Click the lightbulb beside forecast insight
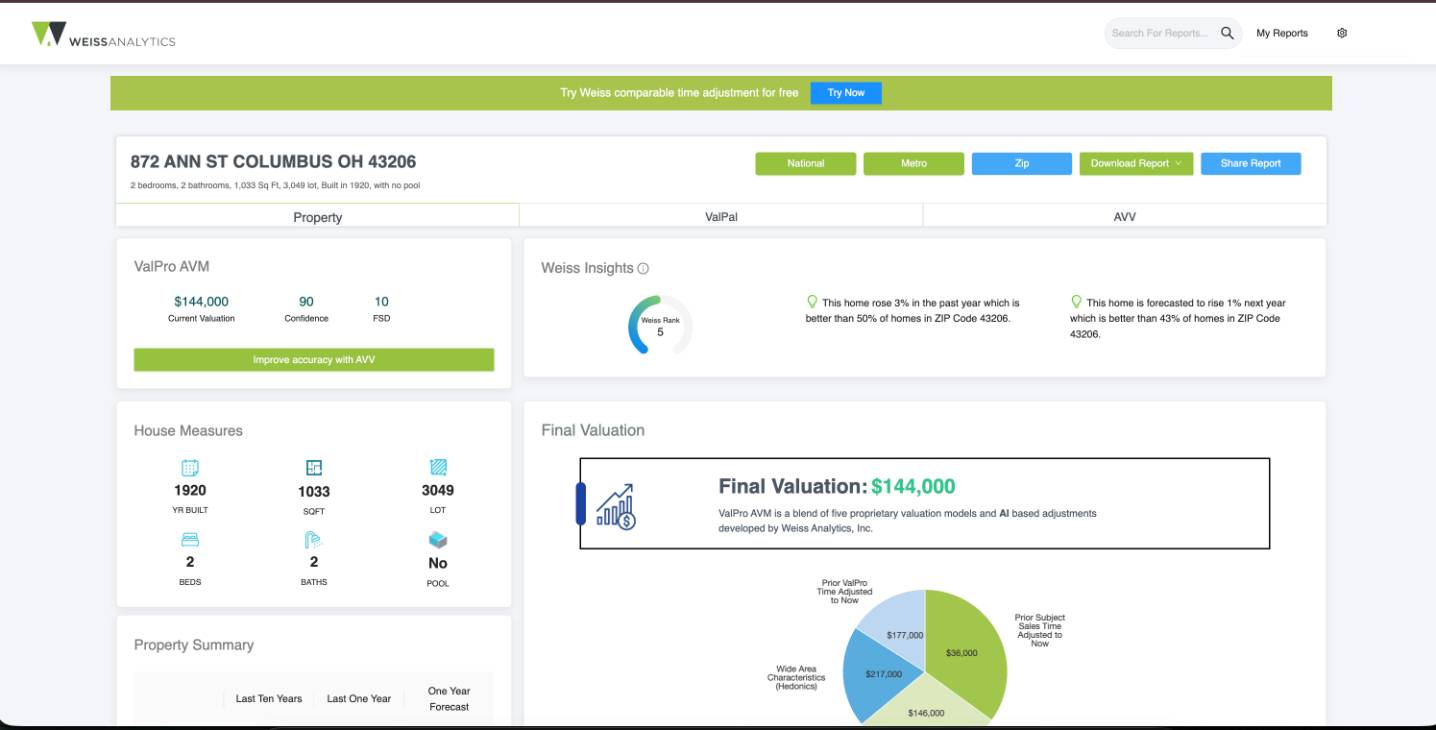The image size is (1436, 730). 1076,302
